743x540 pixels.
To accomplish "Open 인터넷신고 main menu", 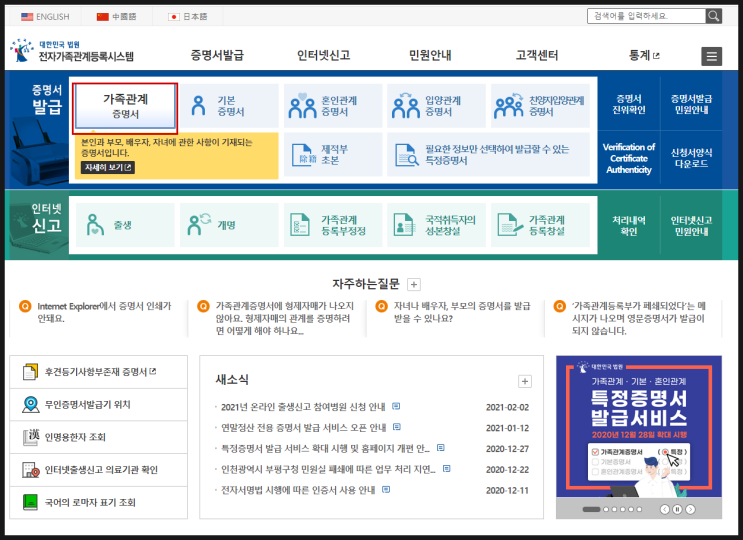I will (324, 55).
